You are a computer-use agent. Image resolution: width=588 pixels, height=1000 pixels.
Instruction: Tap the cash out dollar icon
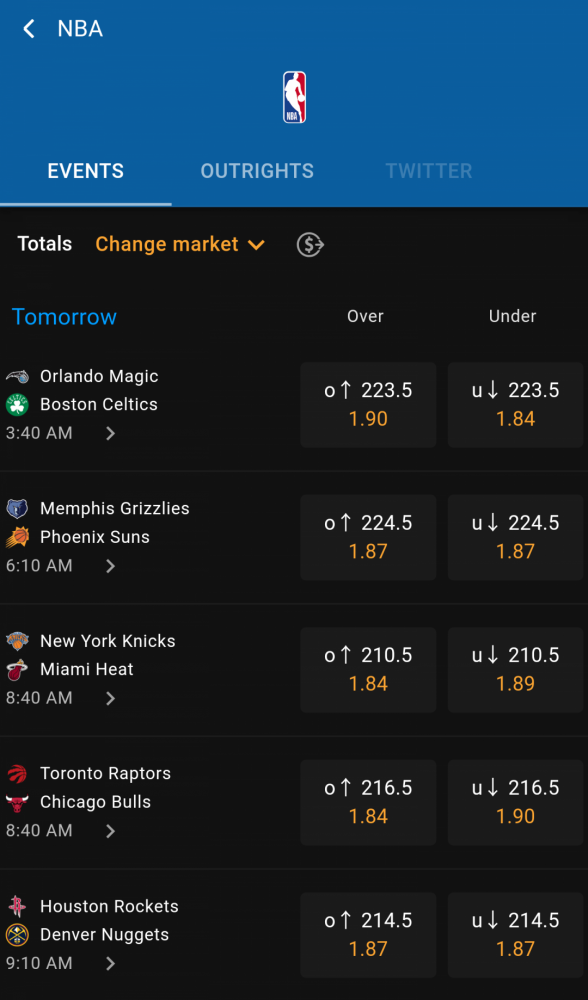(x=311, y=244)
